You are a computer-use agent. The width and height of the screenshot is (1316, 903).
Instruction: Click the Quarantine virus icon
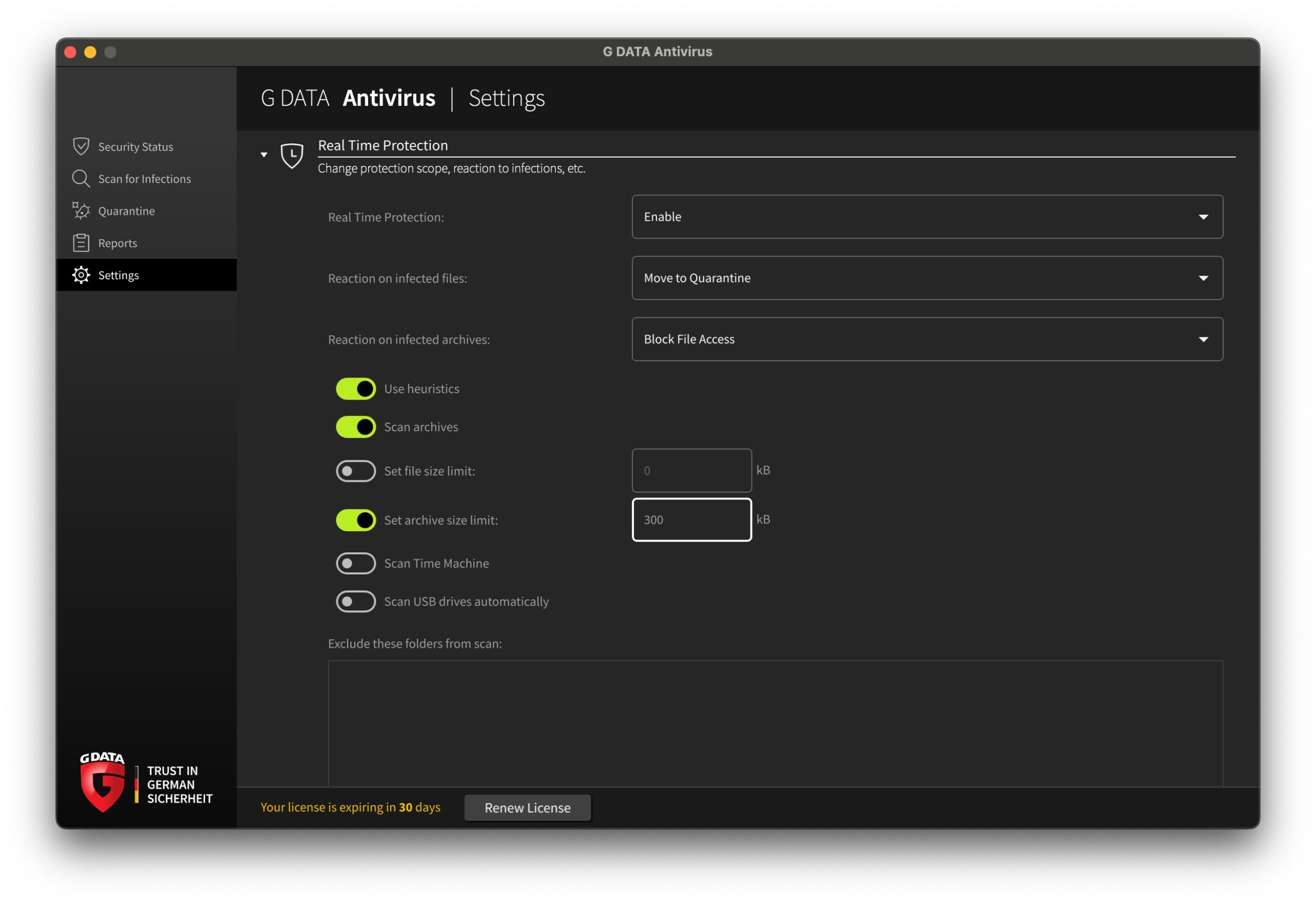(81, 211)
